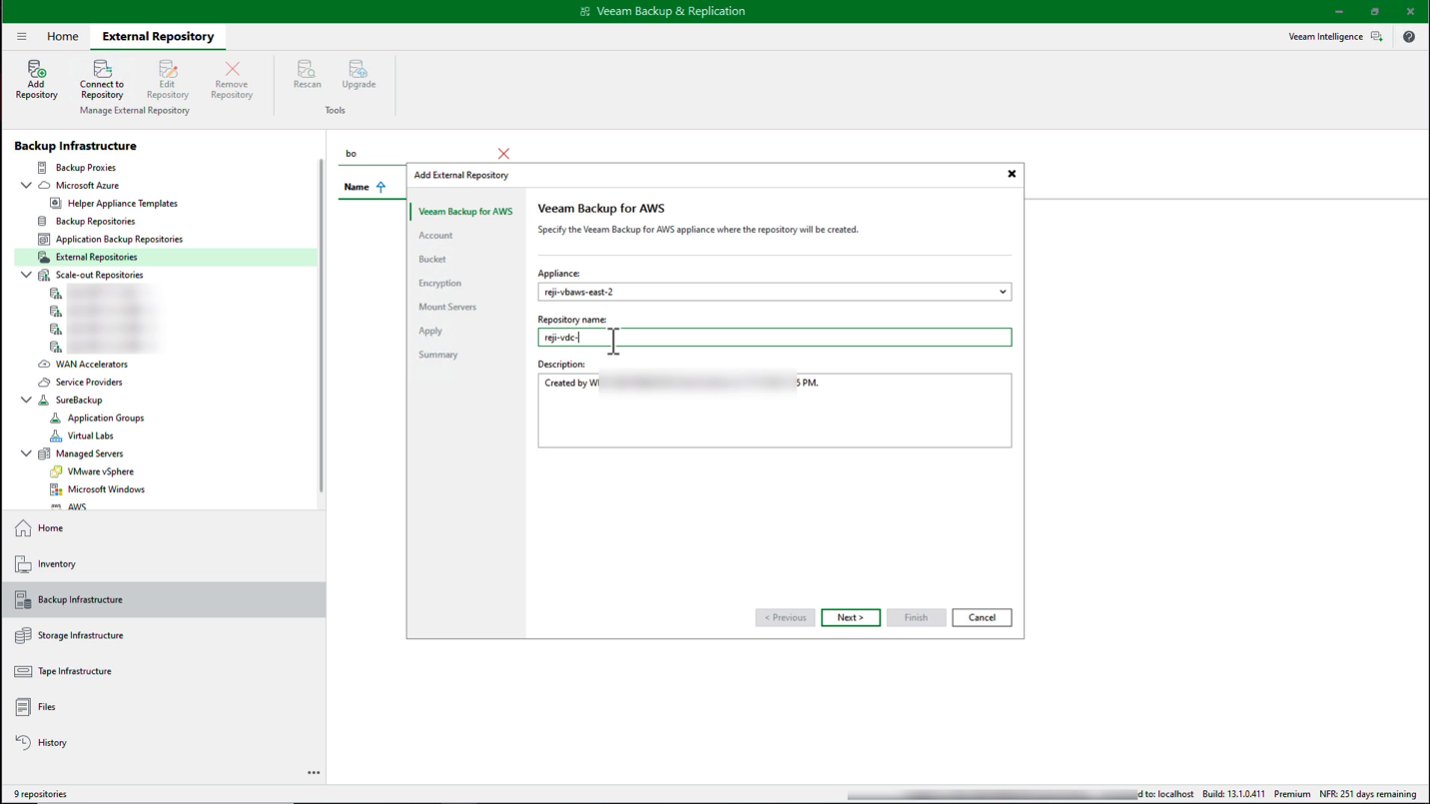Select the Apply wizard step
The width and height of the screenshot is (1430, 804).
click(430, 330)
